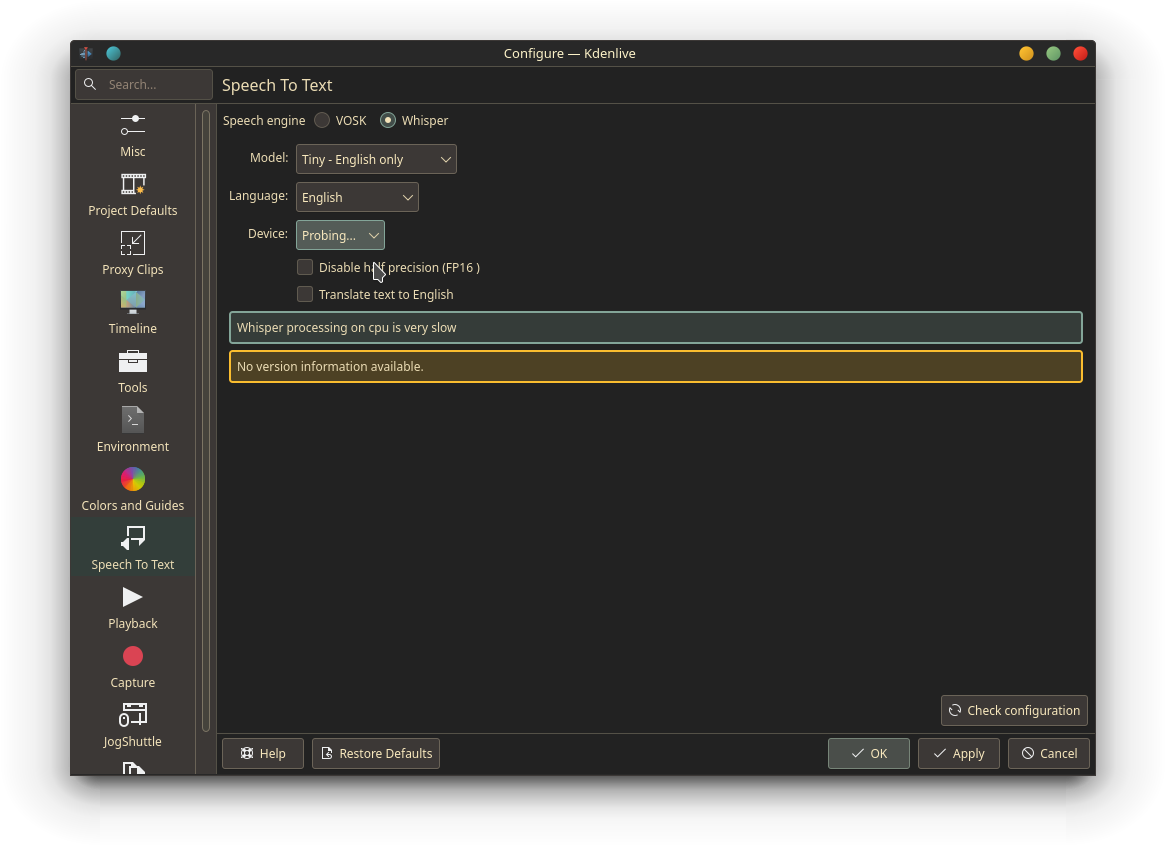
Task: Open Colors and Guides color wheel
Action: click(x=133, y=479)
